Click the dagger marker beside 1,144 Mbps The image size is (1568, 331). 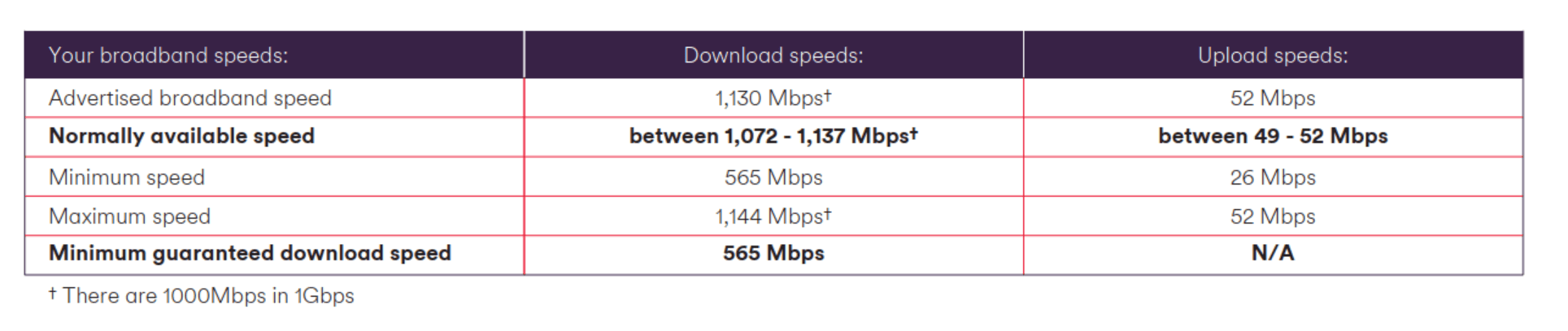[828, 213]
